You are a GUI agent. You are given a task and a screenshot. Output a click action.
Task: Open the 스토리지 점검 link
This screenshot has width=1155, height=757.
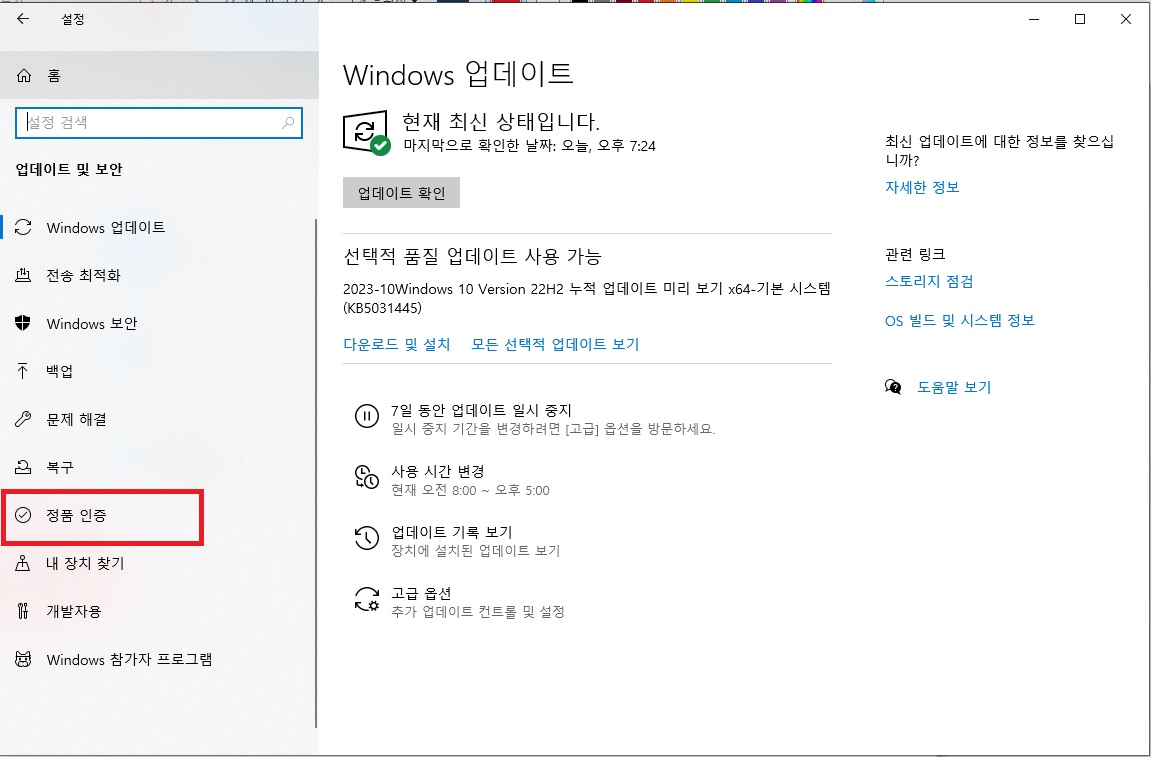point(930,281)
